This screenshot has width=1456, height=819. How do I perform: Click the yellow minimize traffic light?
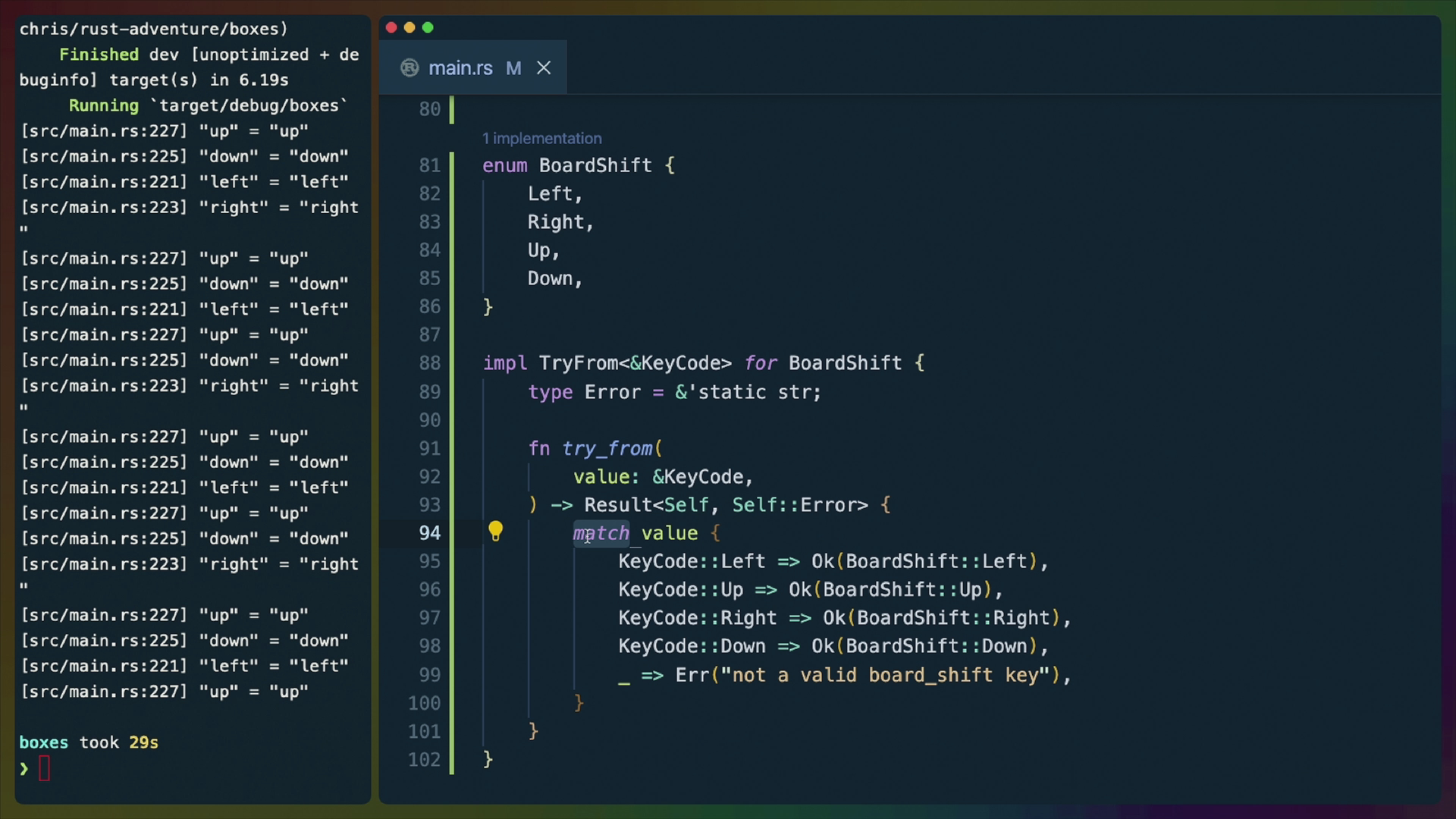point(409,27)
